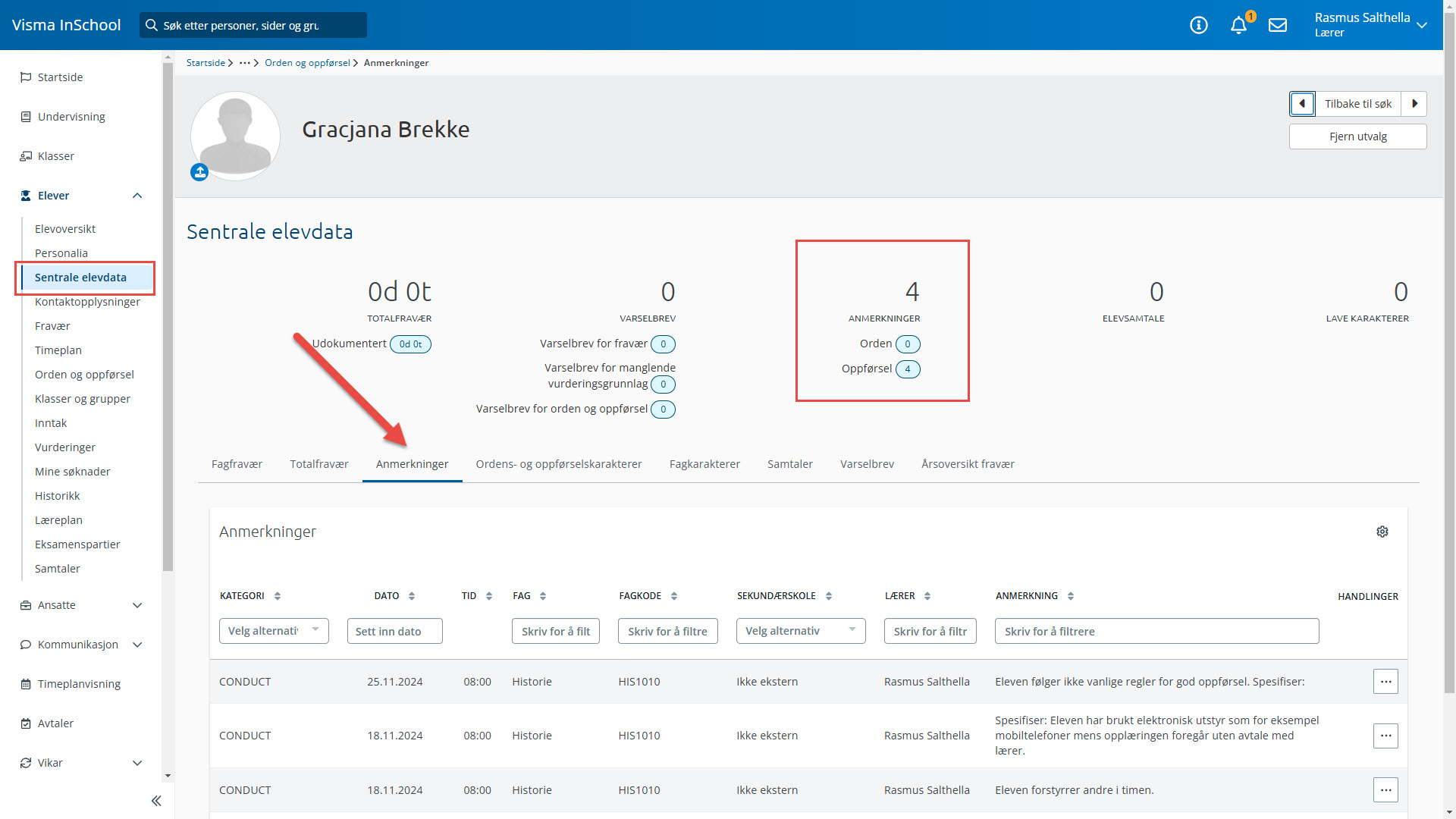The height and width of the screenshot is (819, 1456).
Task: Sort table by KATEGORI column
Action: pyautogui.click(x=278, y=596)
